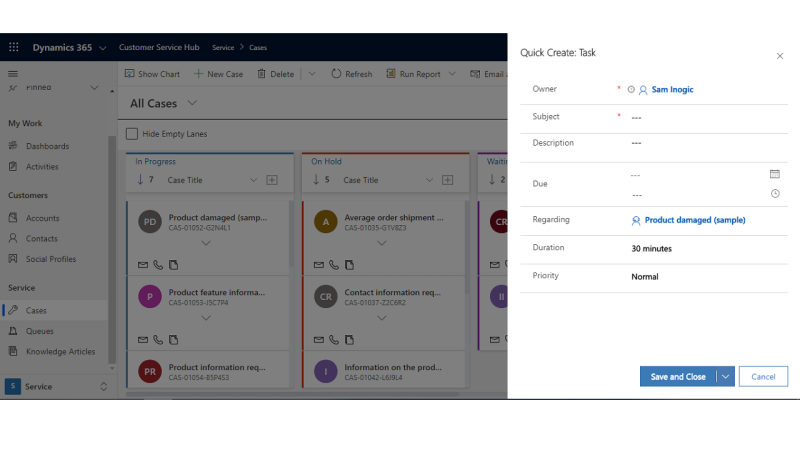
Task: Expand the Save and Close dropdown arrow
Action: point(726,377)
